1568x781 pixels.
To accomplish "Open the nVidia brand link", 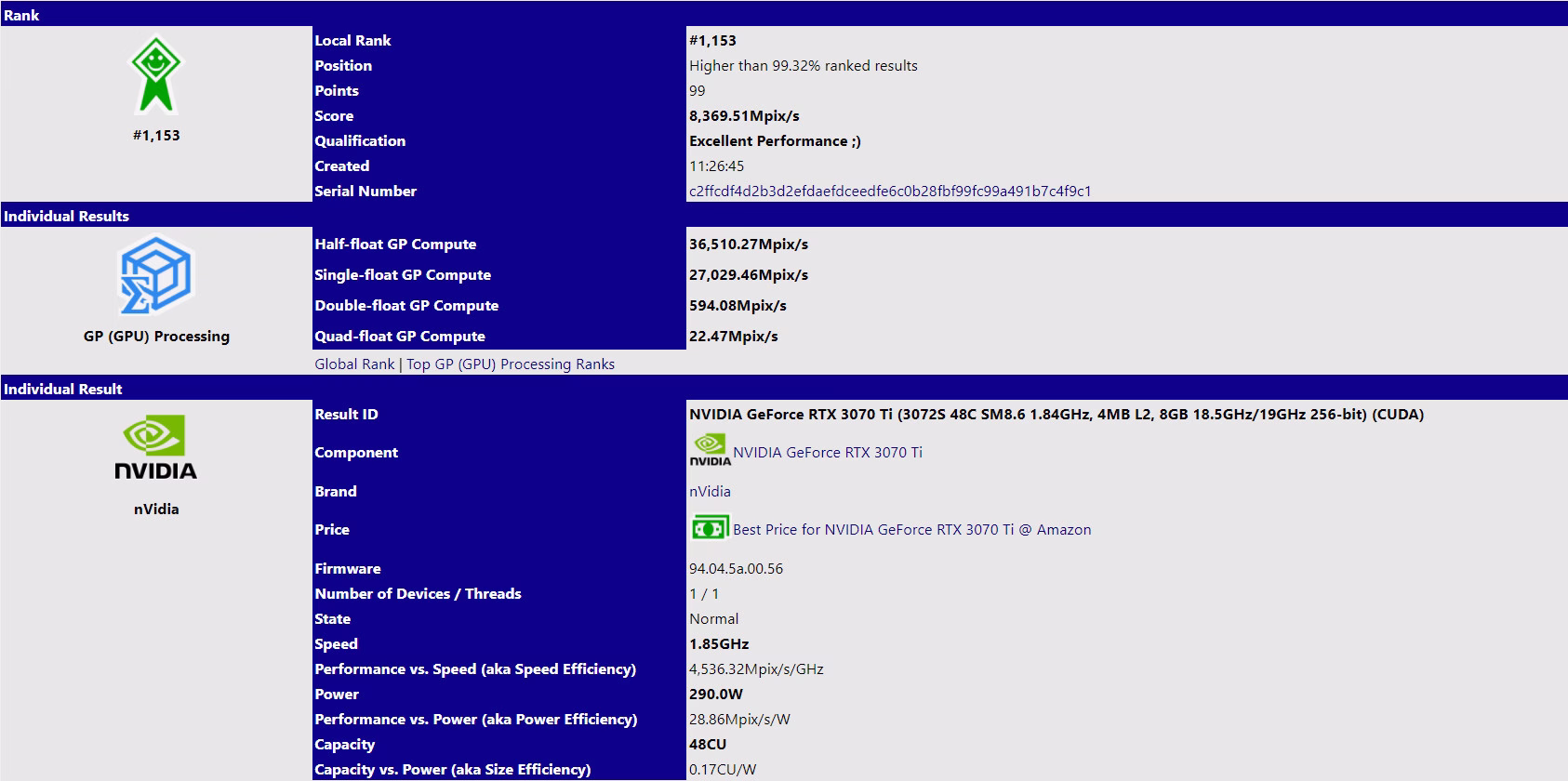I will pyautogui.click(x=710, y=491).
